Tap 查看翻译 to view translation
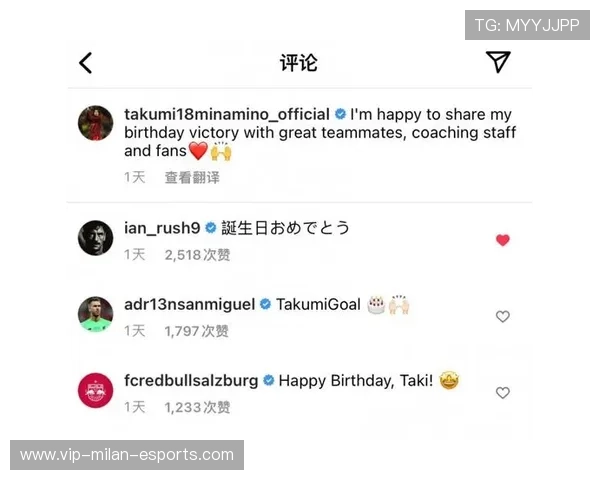 192,178
